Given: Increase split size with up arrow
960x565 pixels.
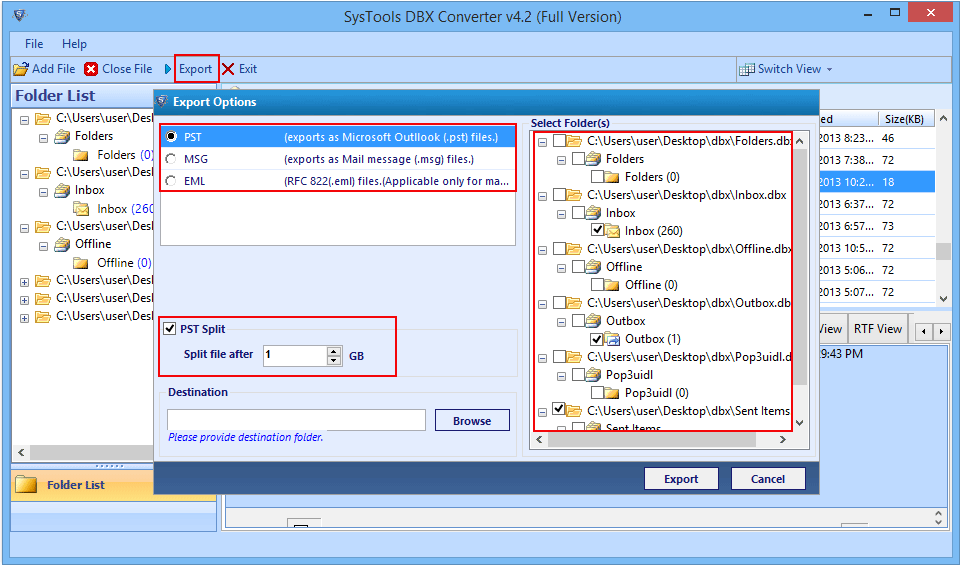Looking at the screenshot, I should point(334,351).
